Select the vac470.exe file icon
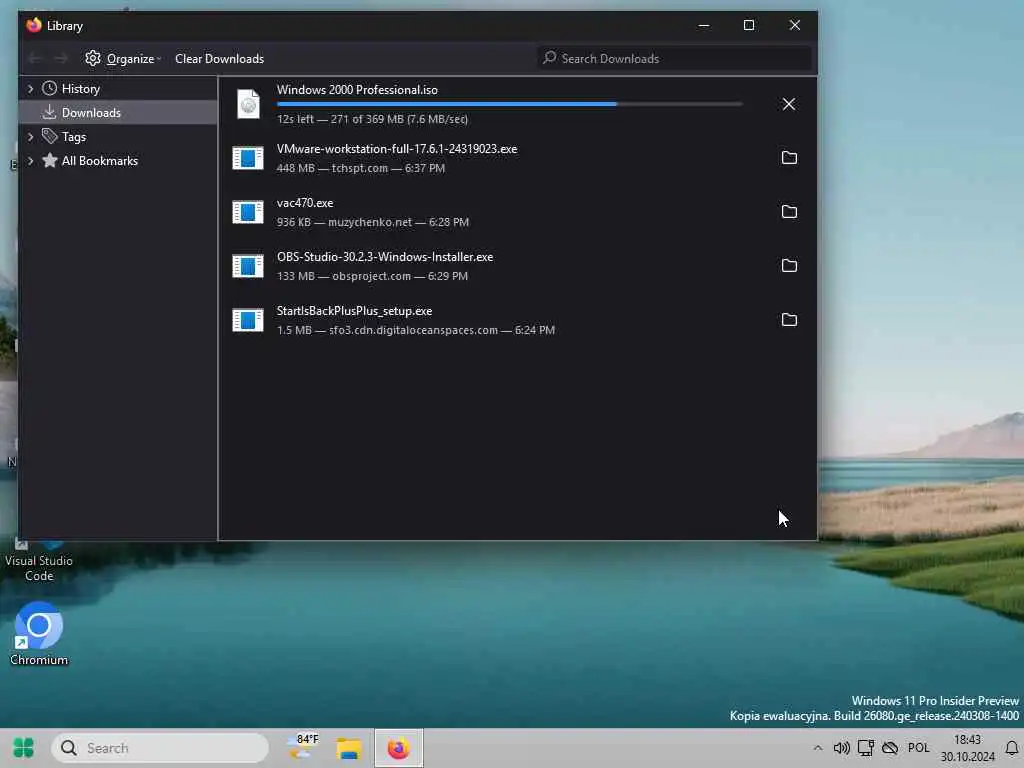The height and width of the screenshot is (768, 1024). (248, 212)
